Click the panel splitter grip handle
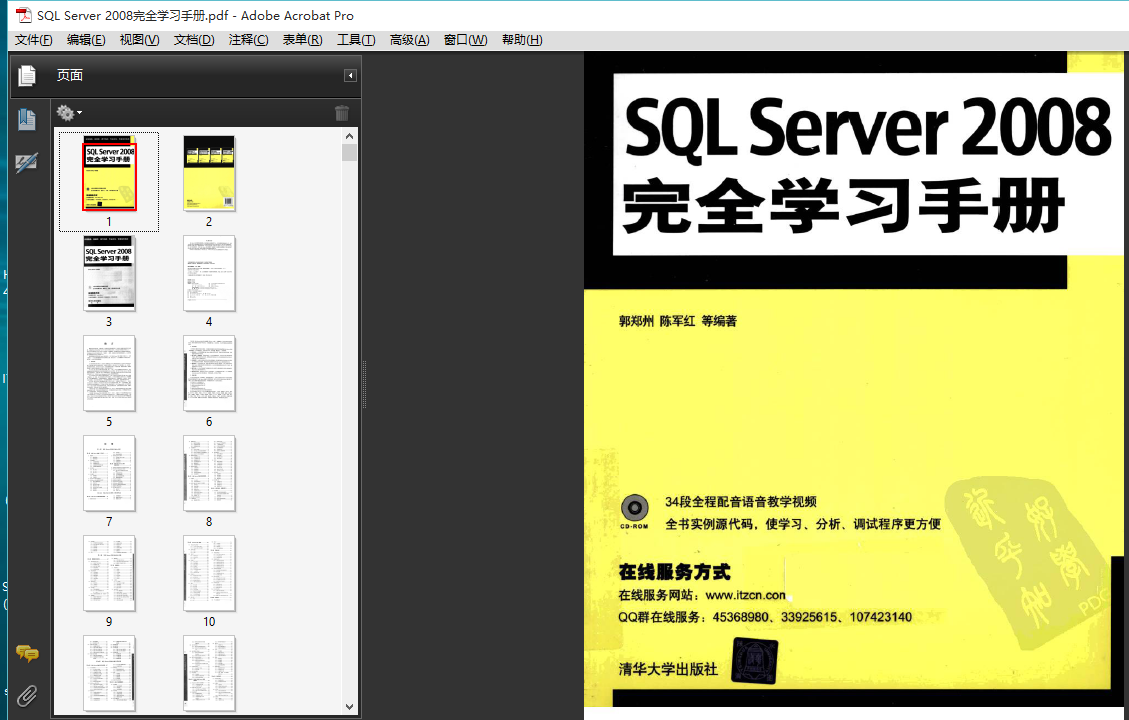Viewport: 1129px width, 720px height. coord(364,384)
